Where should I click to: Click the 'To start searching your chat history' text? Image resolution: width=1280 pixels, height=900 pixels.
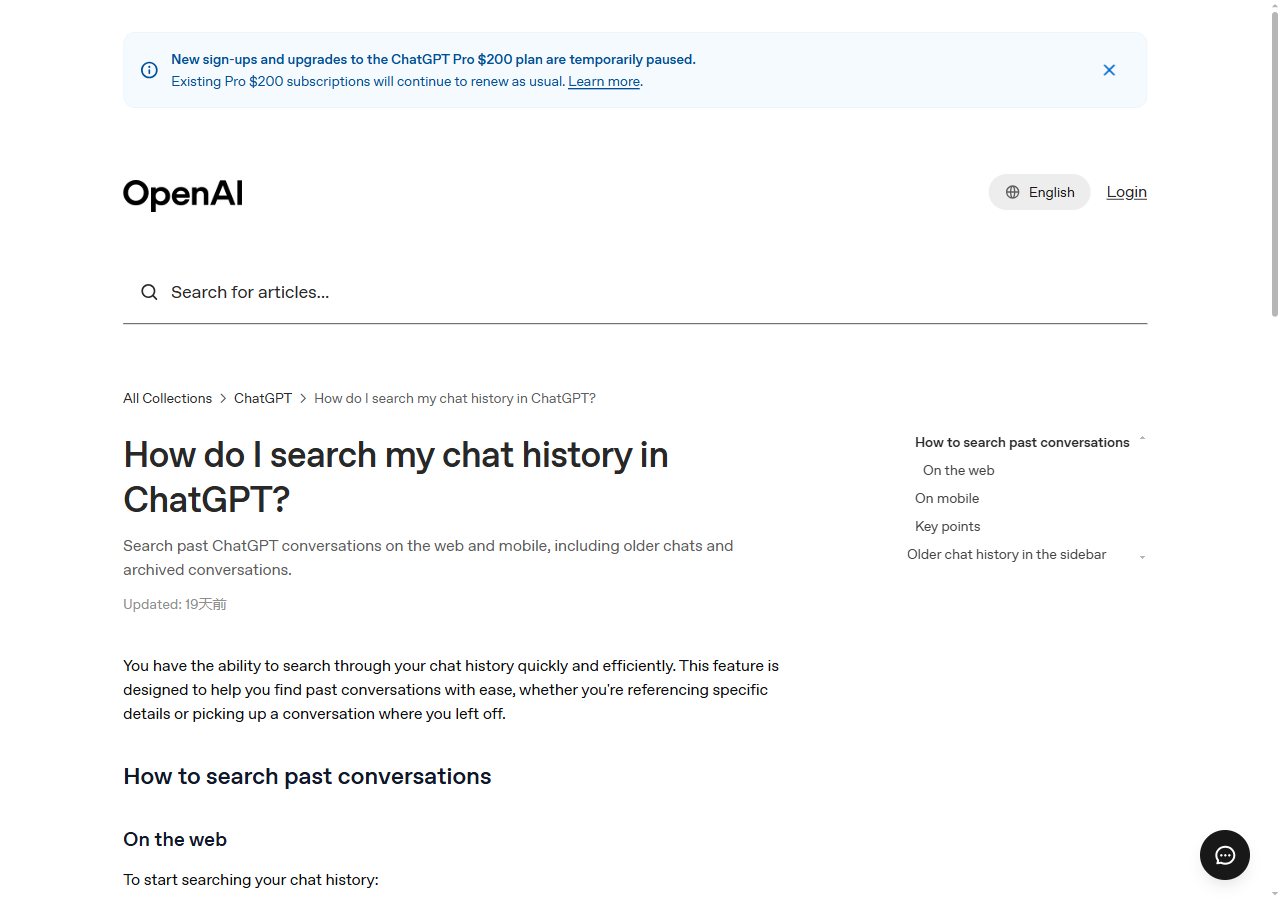[251, 880]
